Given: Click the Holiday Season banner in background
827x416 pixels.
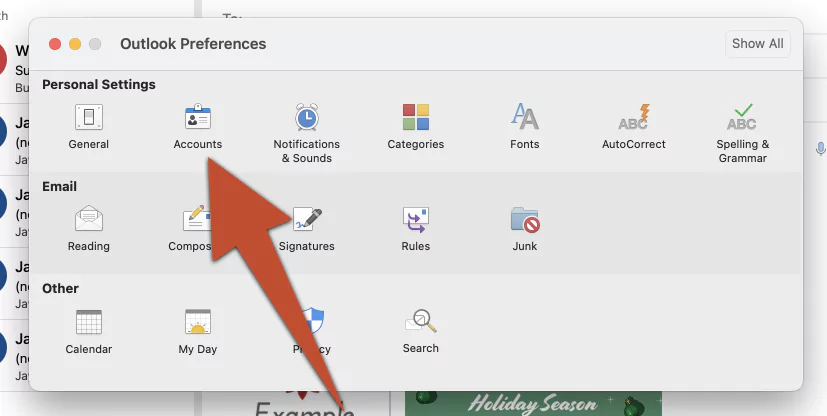Looking at the screenshot, I should tap(533, 404).
